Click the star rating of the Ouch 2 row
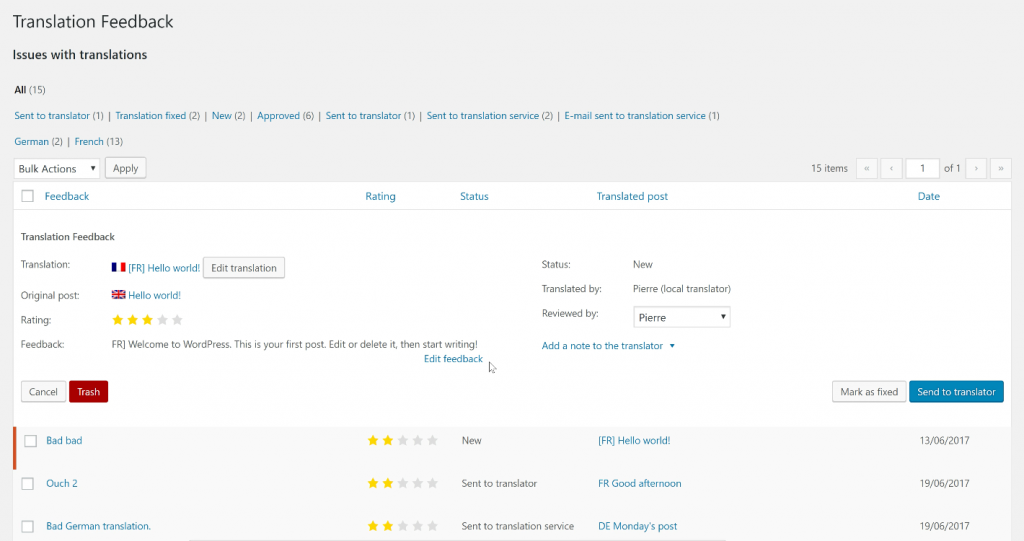The image size is (1024, 541). (x=402, y=484)
